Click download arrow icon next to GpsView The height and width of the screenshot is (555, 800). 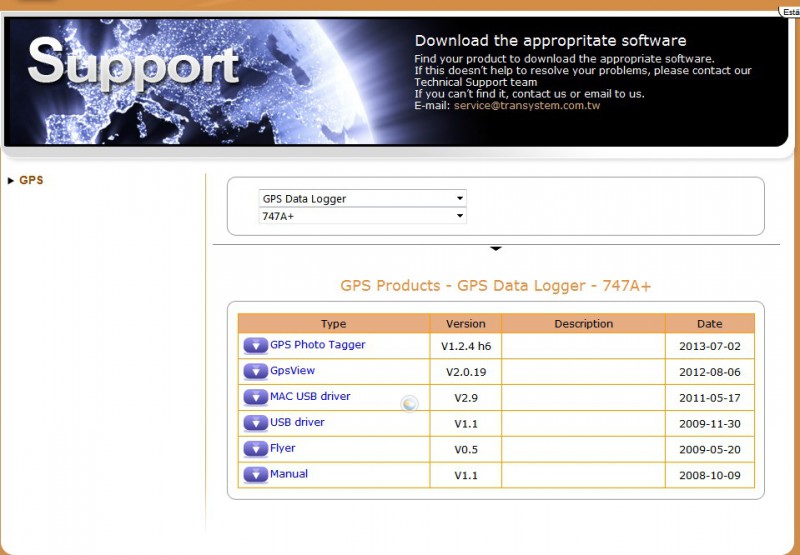point(255,372)
